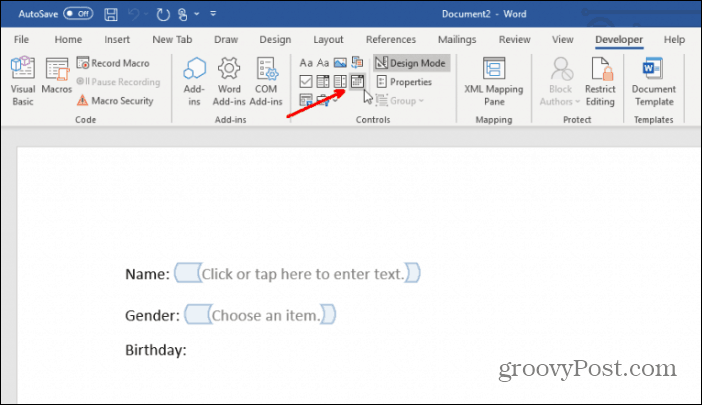Select the Developer tab
The width and height of the screenshot is (702, 405).
(x=619, y=39)
